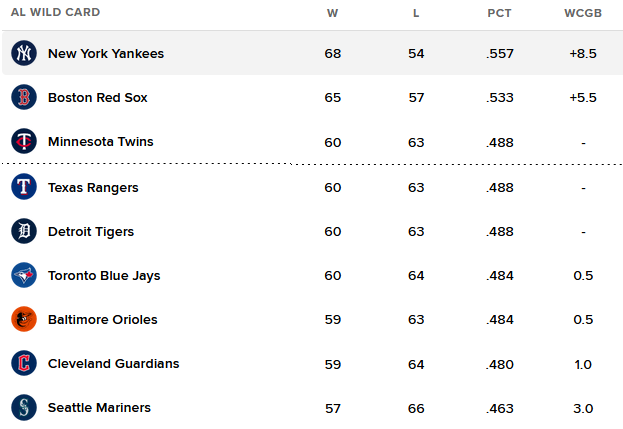Screen dimensions: 623x429
Task: Click the Toronto Blue Jays logo icon
Action: pos(24,275)
